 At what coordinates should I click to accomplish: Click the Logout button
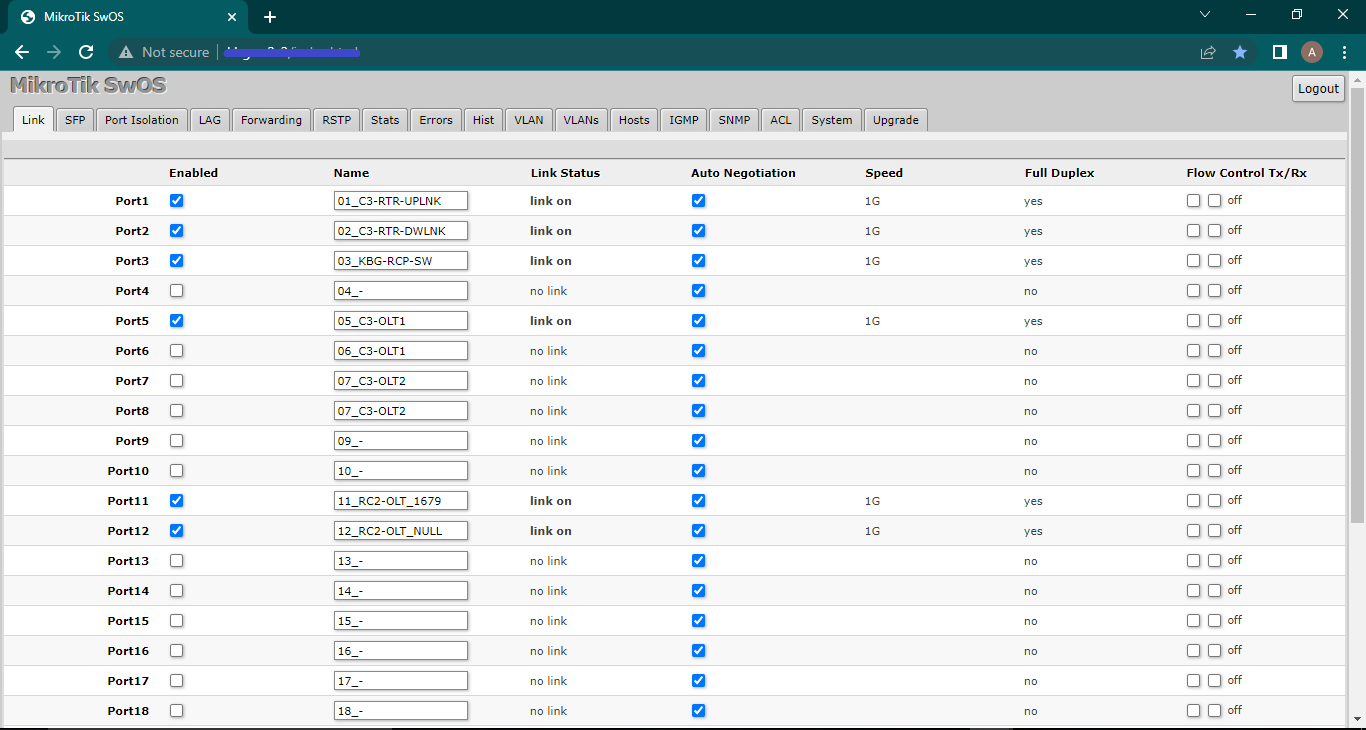(1318, 88)
